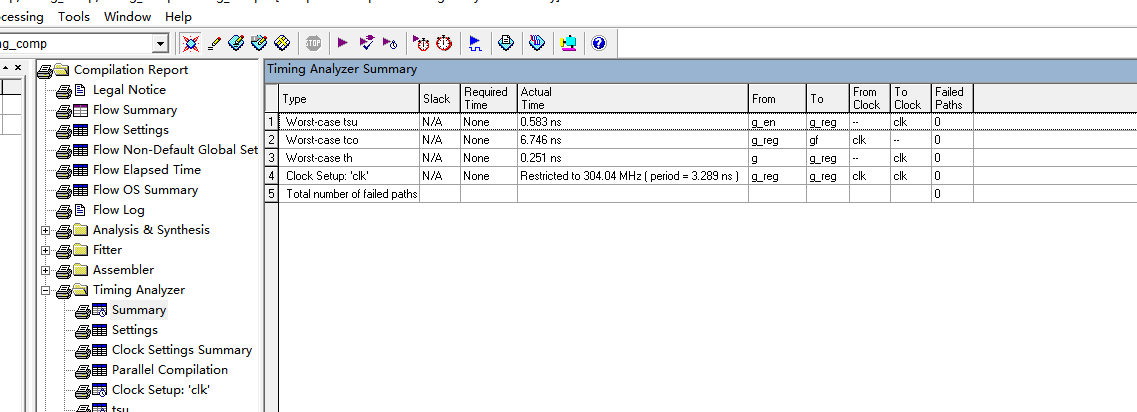The image size is (1137, 412).
Task: Expand the Fitter folder node
Action: pos(46,250)
